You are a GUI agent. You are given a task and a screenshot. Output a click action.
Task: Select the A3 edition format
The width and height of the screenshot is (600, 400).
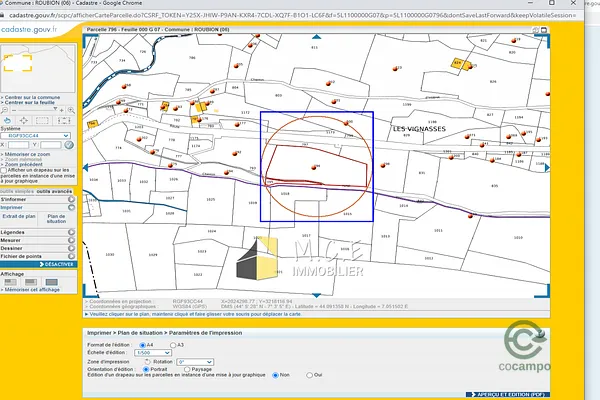(x=172, y=344)
